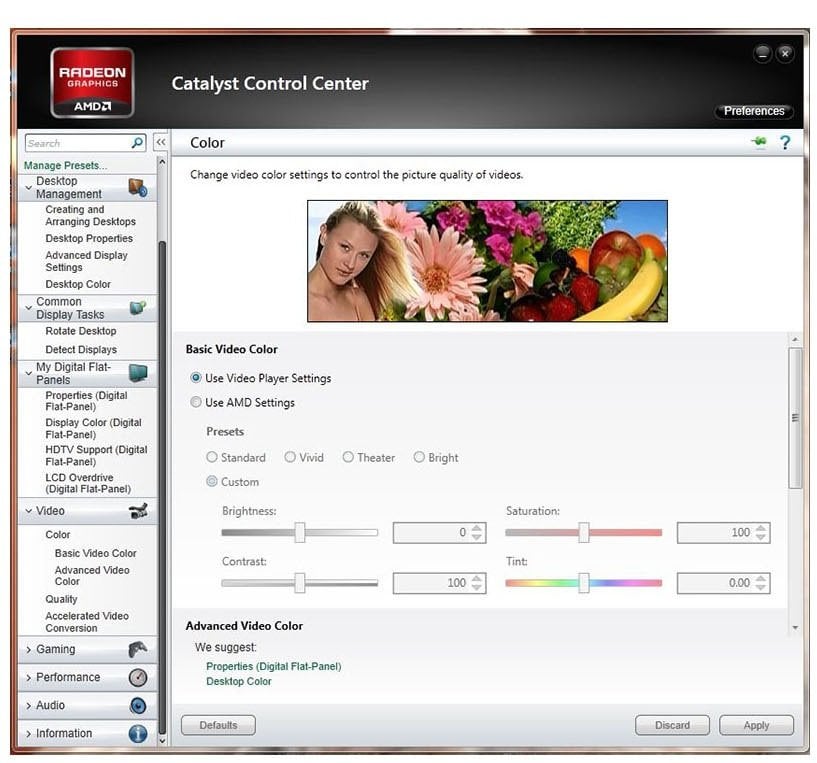The image size is (817, 763).
Task: Click the Defaults button
Action: pyautogui.click(x=218, y=725)
